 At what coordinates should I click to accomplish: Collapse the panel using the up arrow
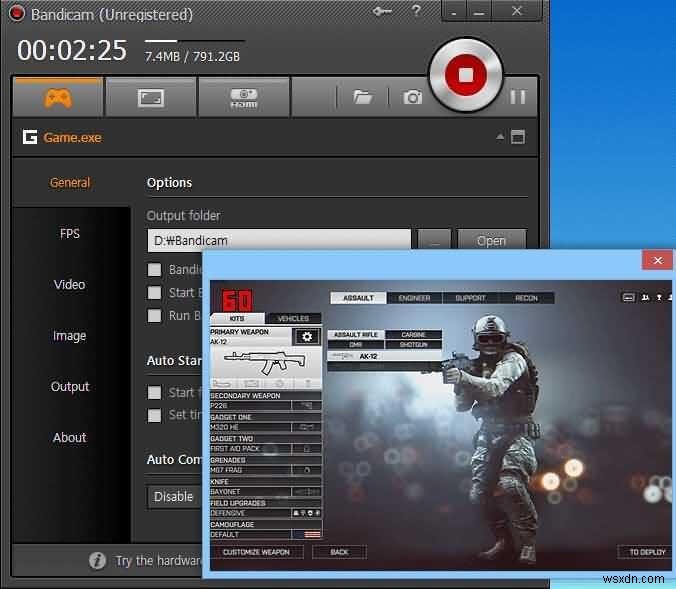coord(500,137)
